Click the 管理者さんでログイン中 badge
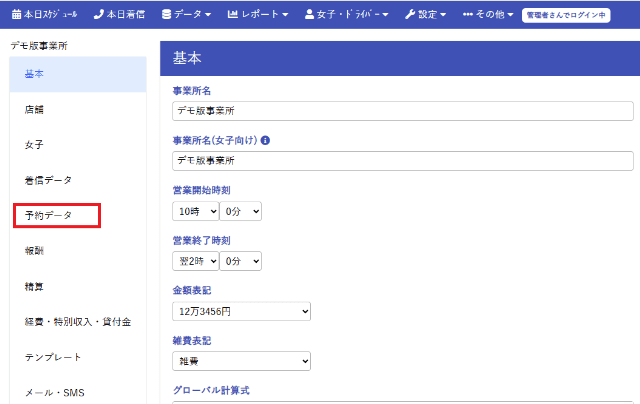The height and width of the screenshot is (404, 640). tap(566, 15)
